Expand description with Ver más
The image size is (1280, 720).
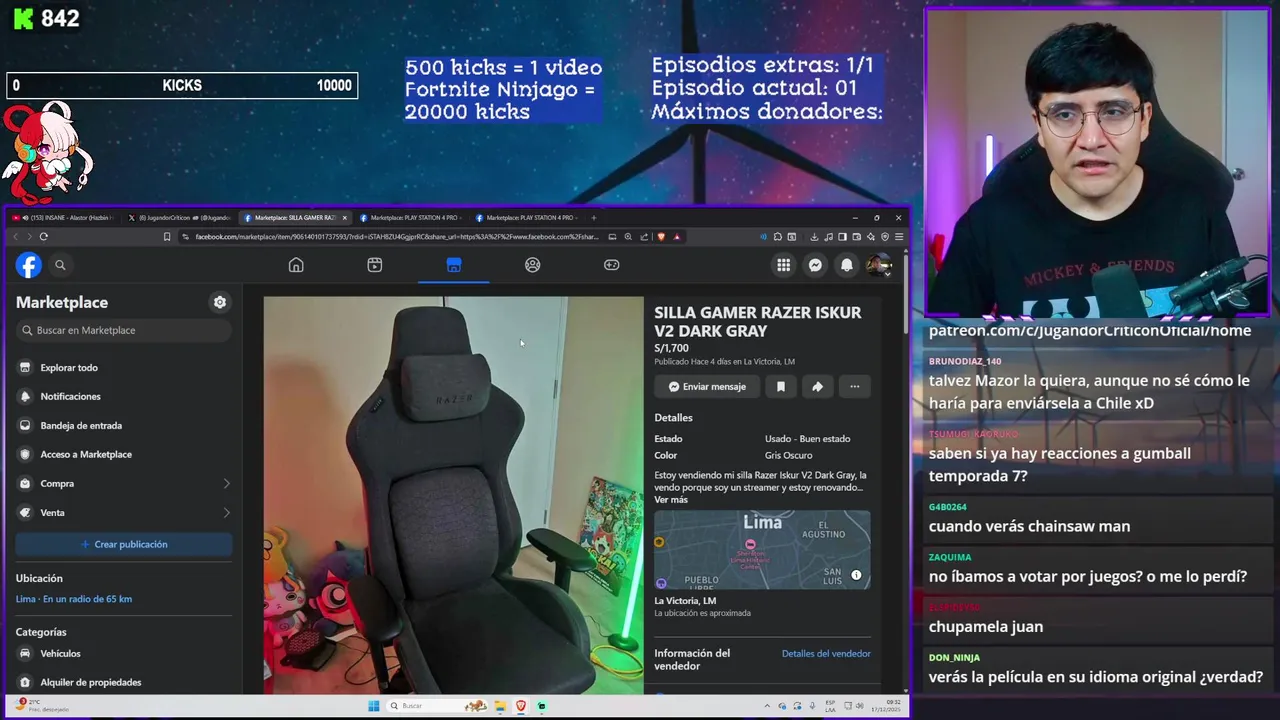pyautogui.click(x=671, y=500)
